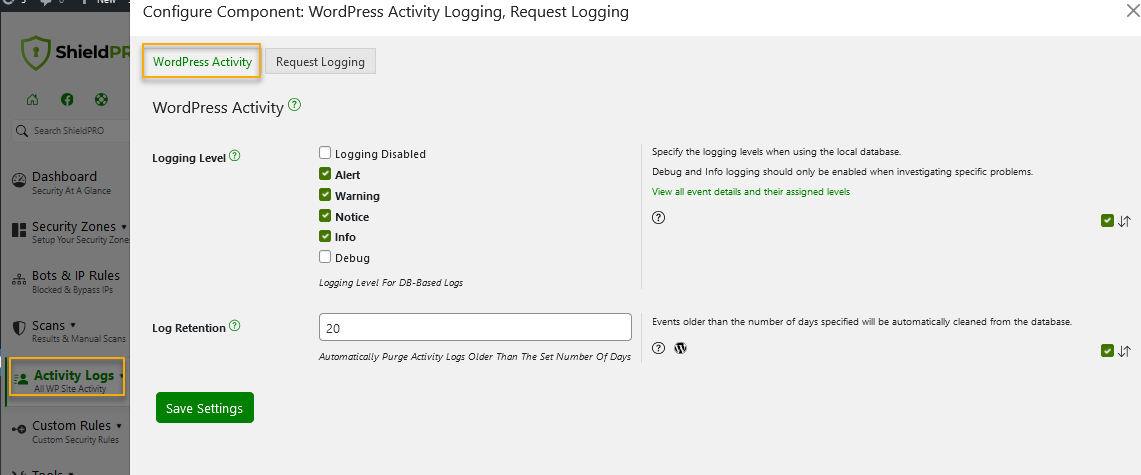Open the view all event details link
1141x475 pixels.
[750, 192]
